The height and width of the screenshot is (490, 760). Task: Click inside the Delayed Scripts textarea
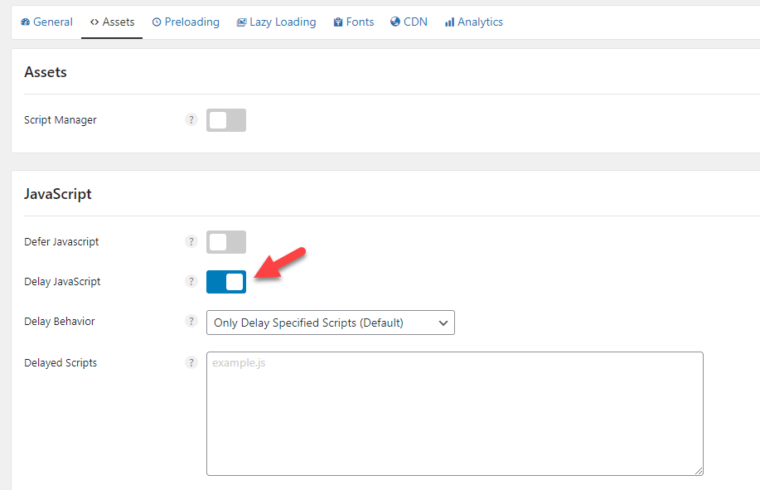(x=455, y=413)
